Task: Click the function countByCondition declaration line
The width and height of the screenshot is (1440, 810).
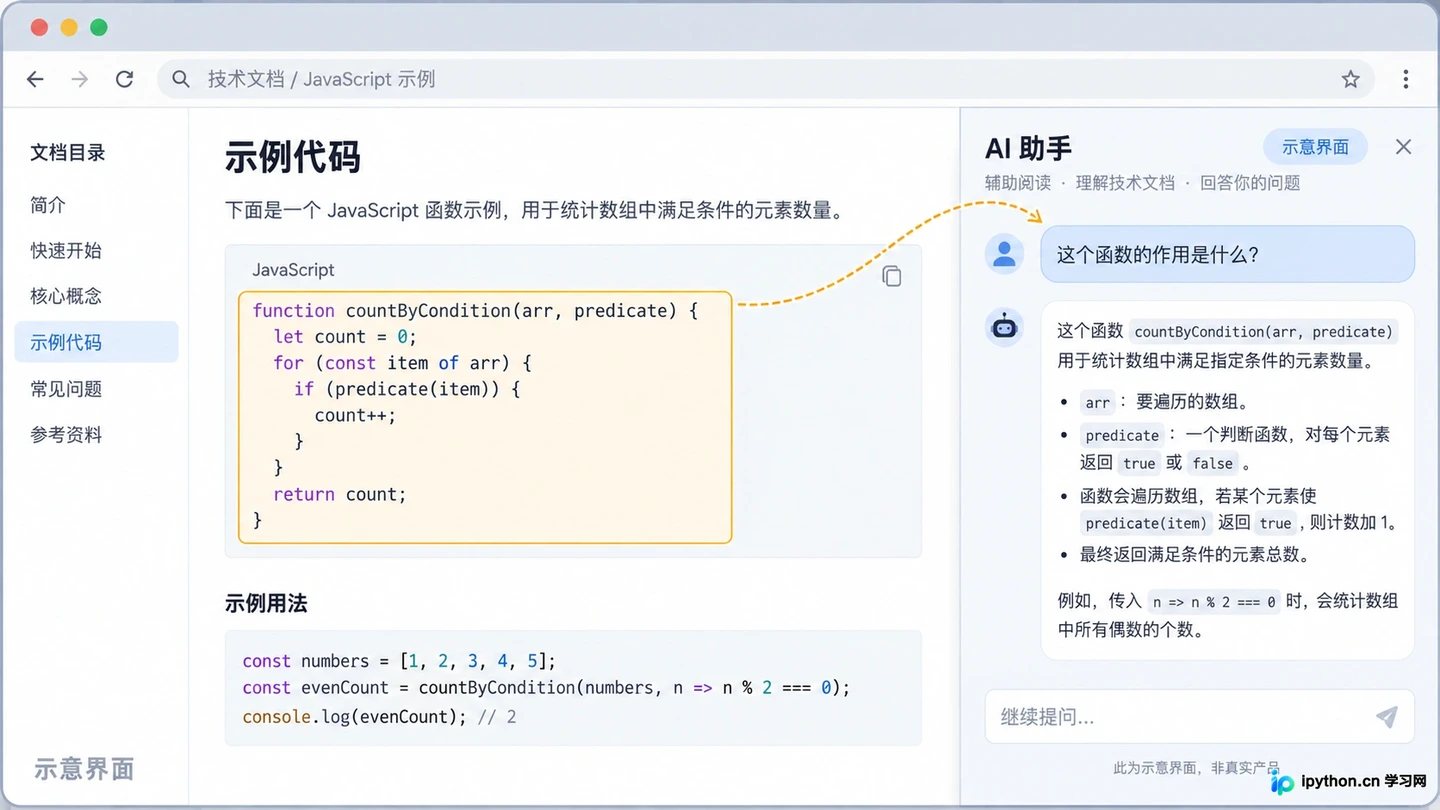Action: tap(475, 311)
